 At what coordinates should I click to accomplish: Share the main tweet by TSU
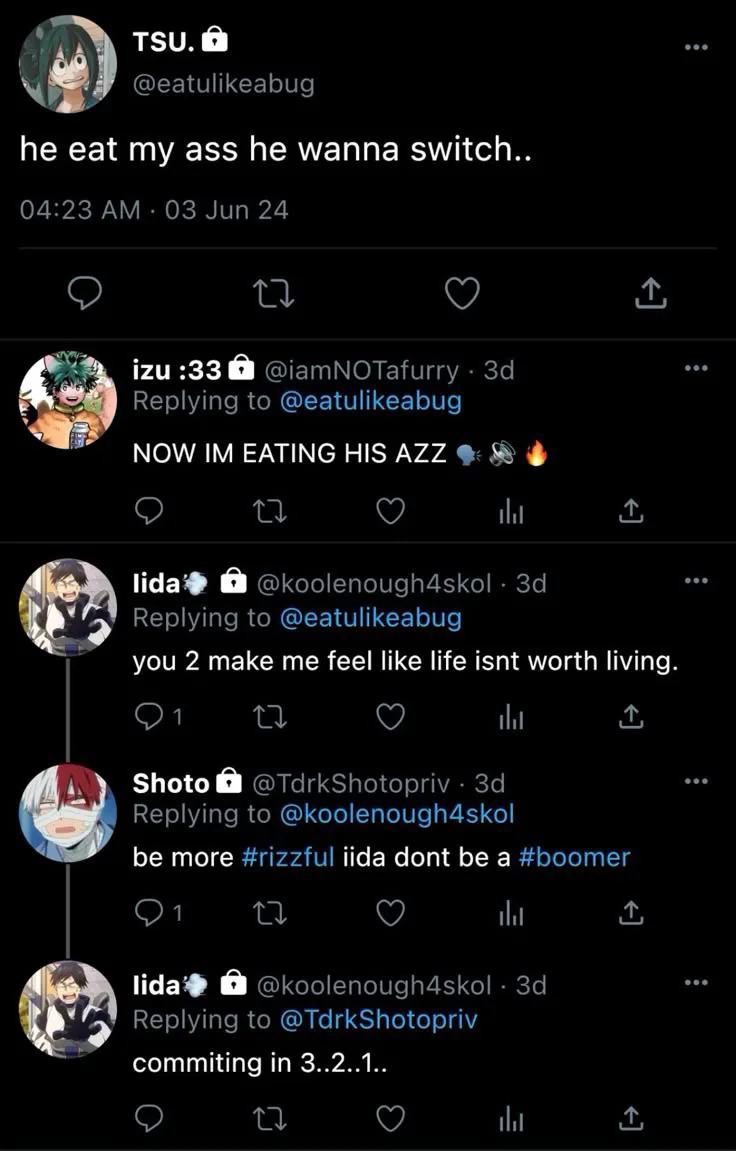[x=650, y=293]
